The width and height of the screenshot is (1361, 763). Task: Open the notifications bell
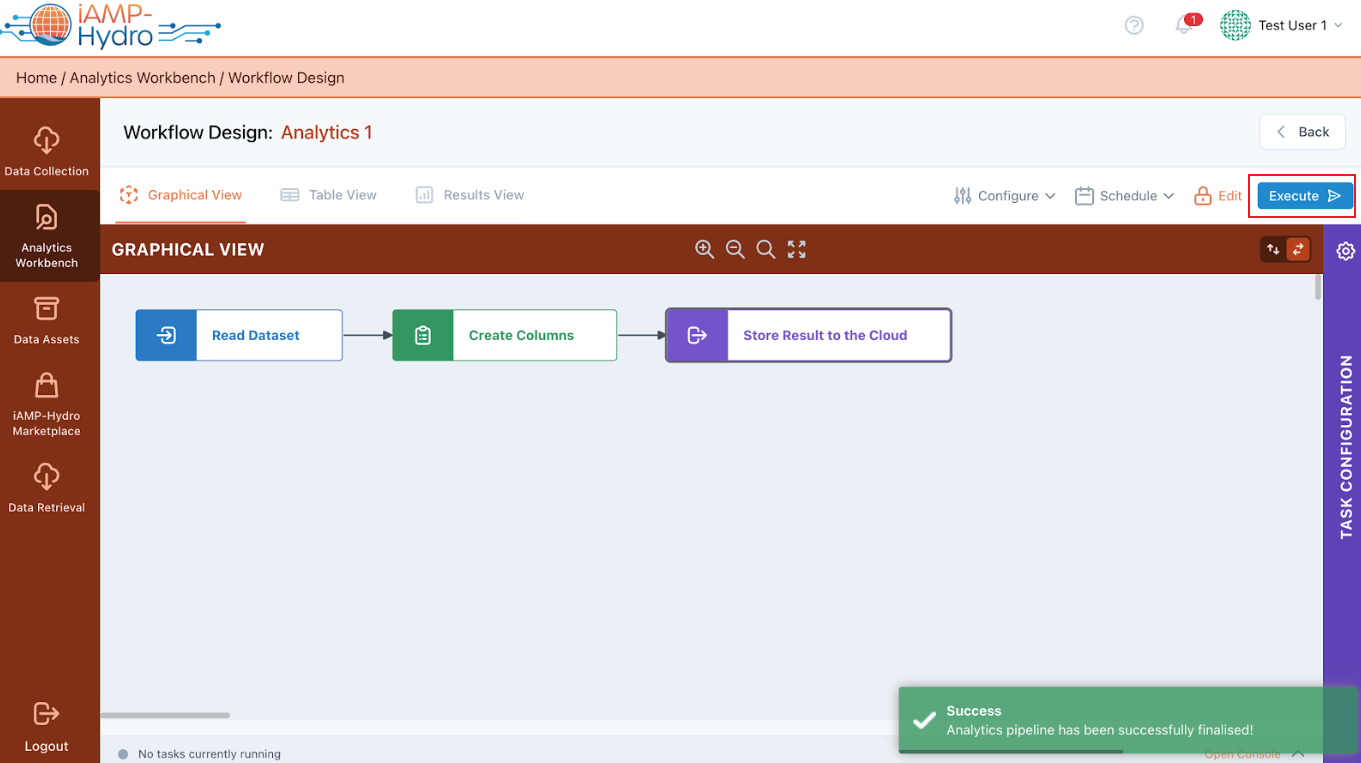(1185, 26)
